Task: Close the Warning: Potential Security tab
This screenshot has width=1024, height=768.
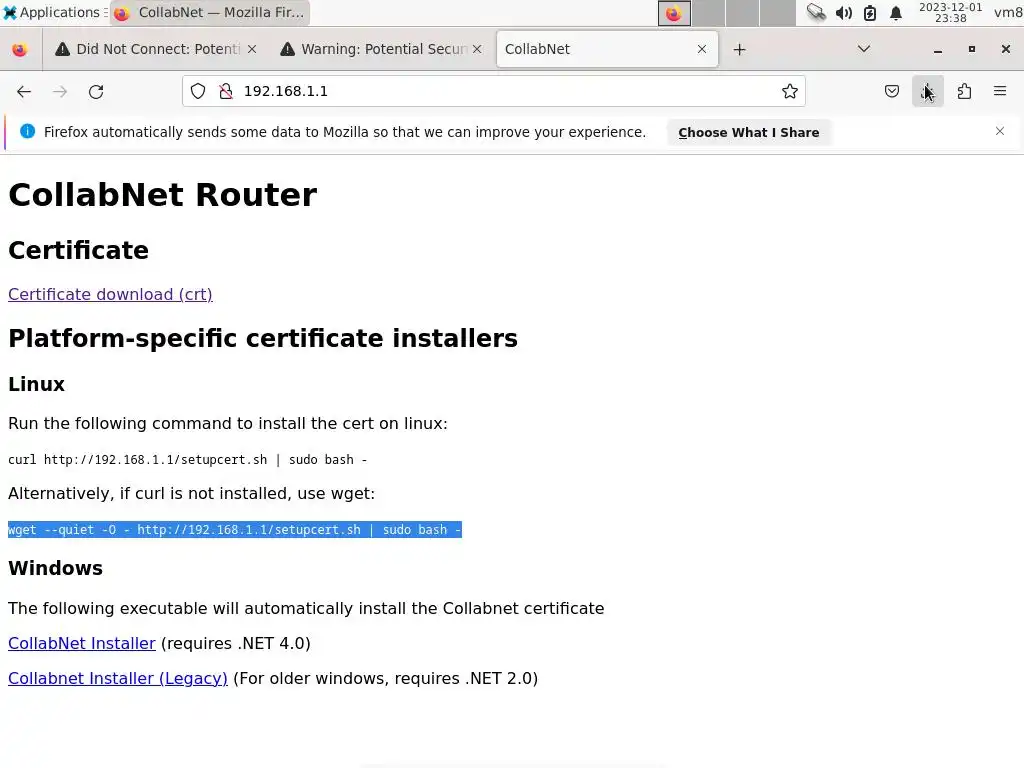Action: point(477,49)
